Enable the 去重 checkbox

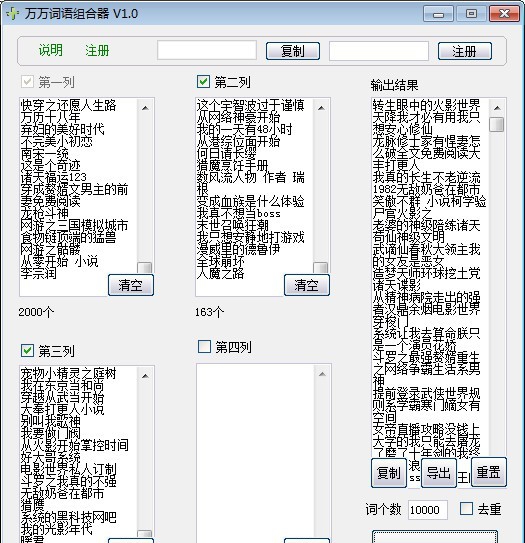(466, 509)
